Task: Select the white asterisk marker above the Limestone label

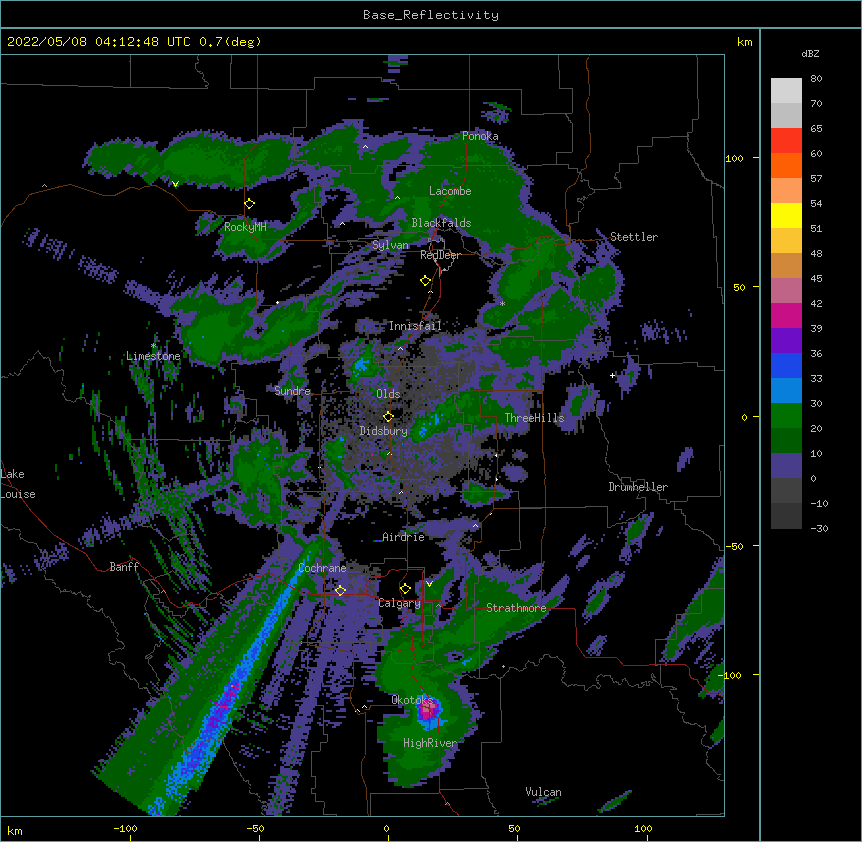Action: pyautogui.click(x=153, y=346)
